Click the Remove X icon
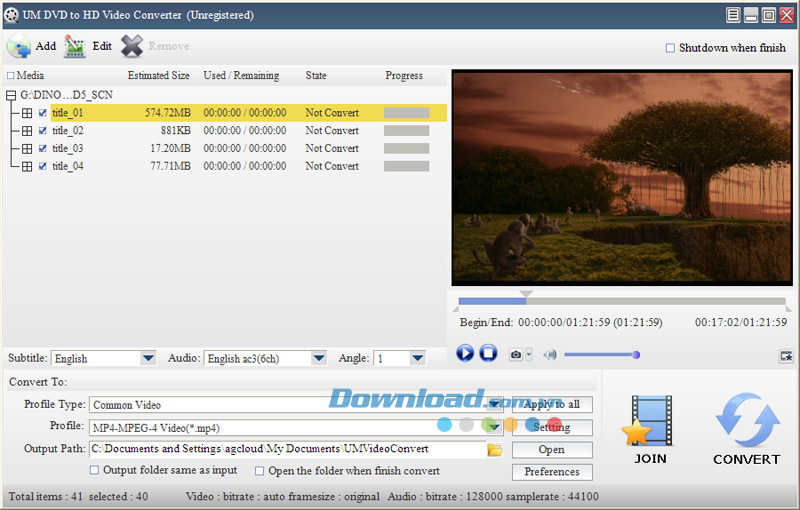 (132, 46)
